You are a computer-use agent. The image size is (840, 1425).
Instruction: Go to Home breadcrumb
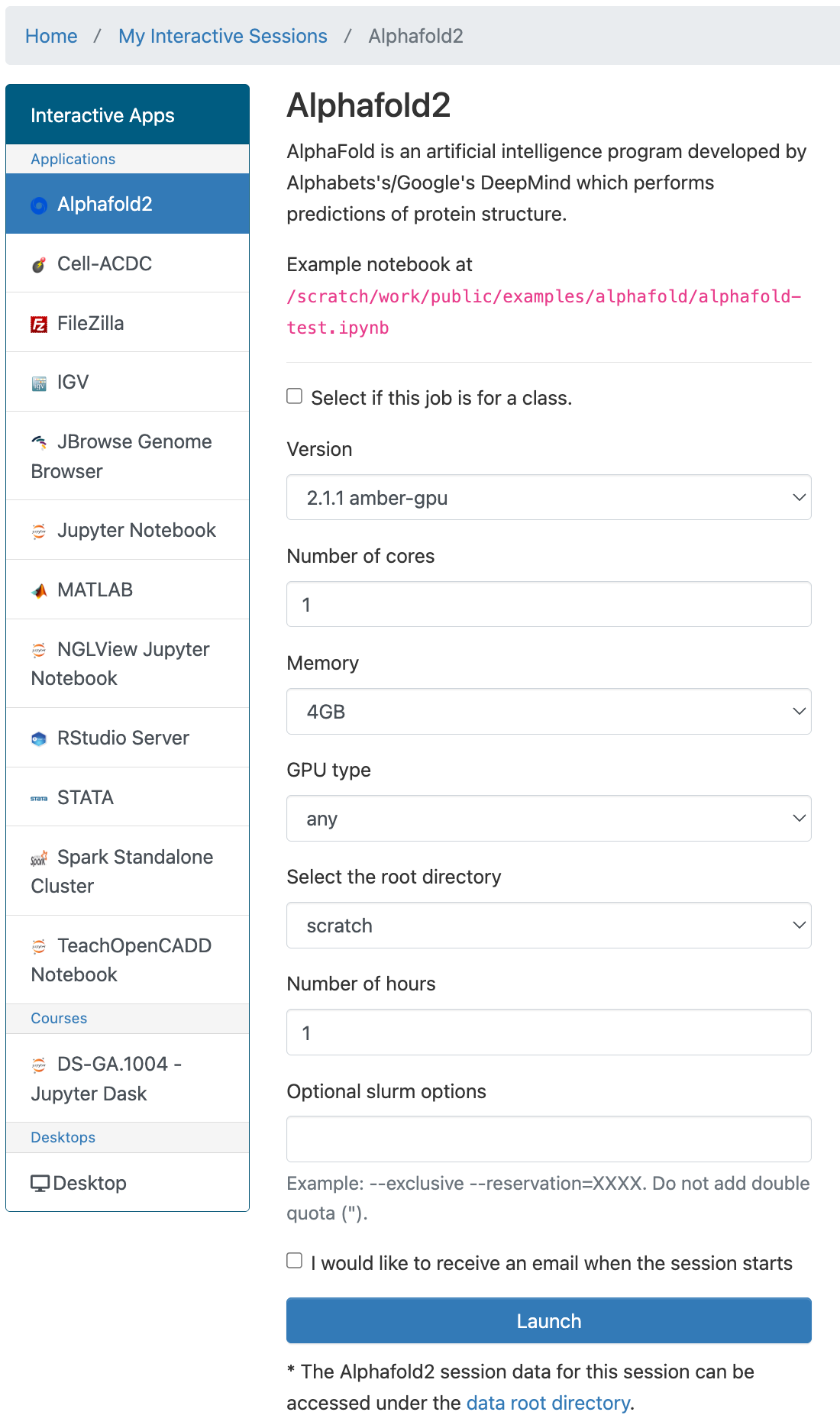coord(51,36)
